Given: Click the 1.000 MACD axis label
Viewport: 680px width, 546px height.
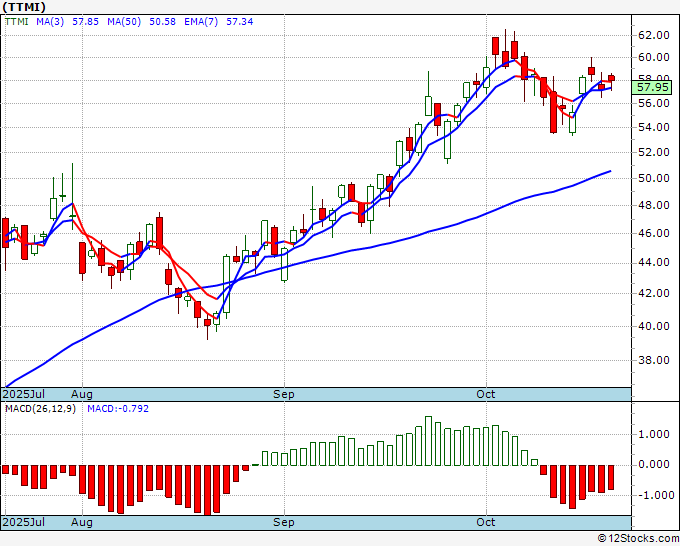Looking at the screenshot, I should coord(655,434).
